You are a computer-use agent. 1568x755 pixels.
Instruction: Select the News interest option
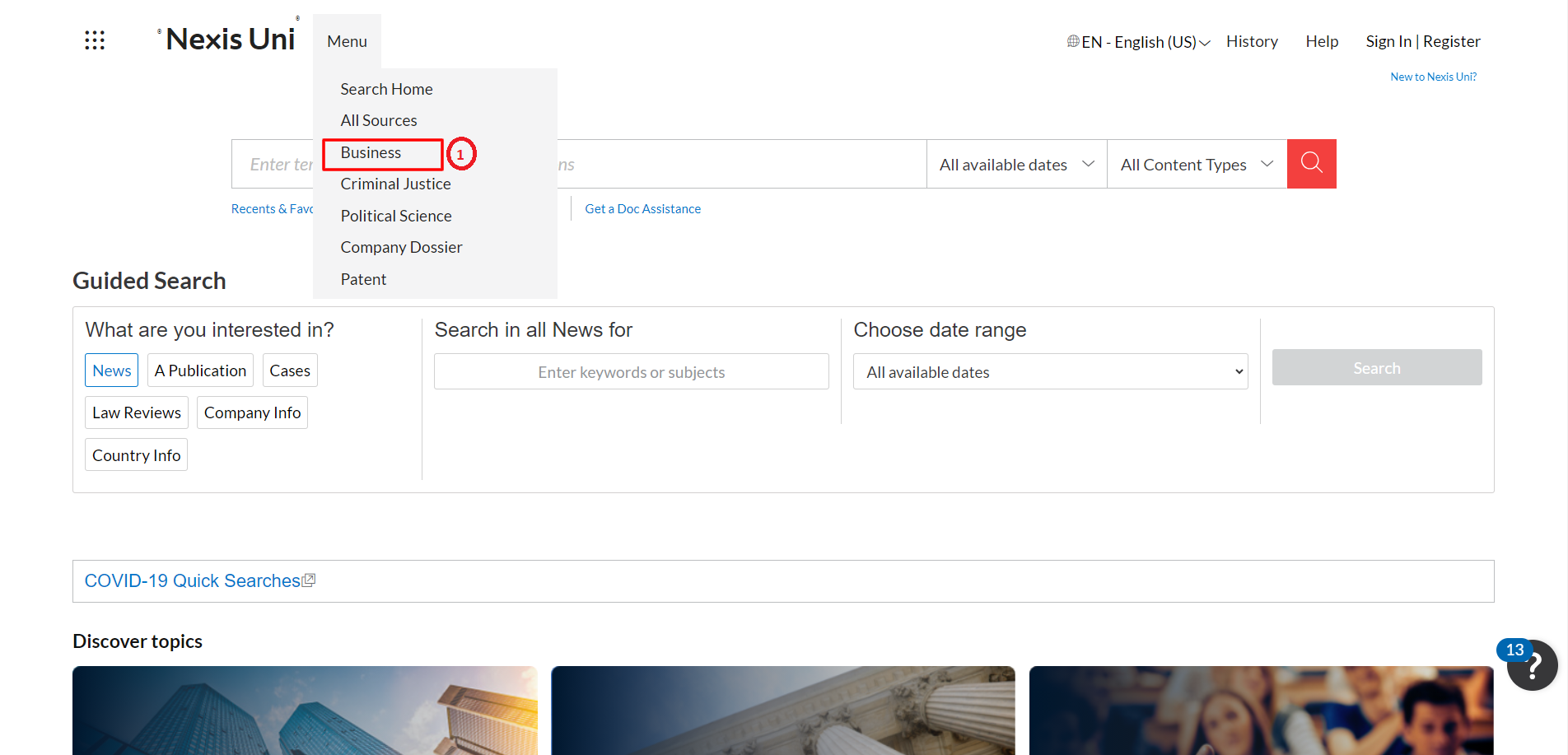[x=111, y=371]
